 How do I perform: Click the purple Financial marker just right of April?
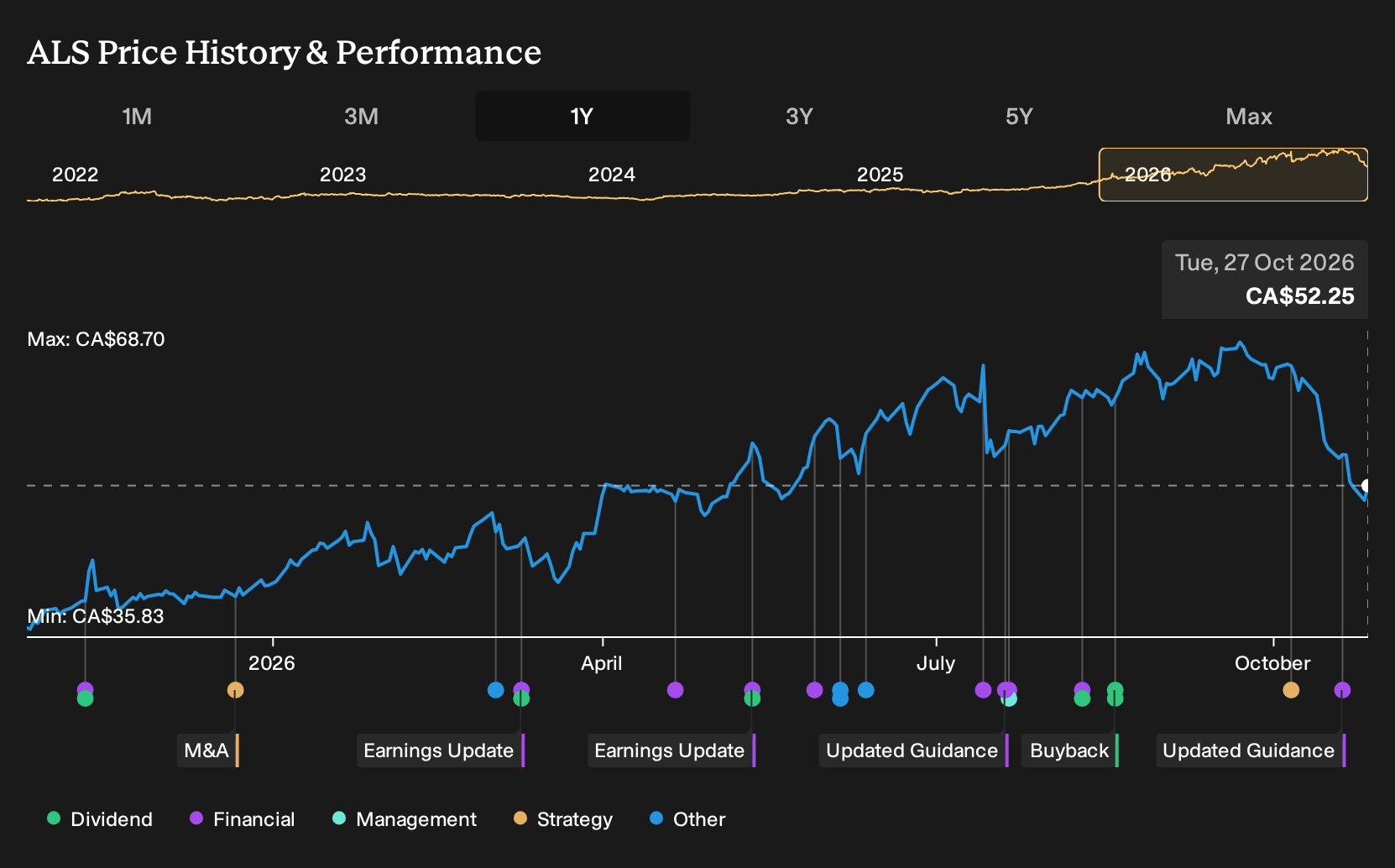coord(675,690)
